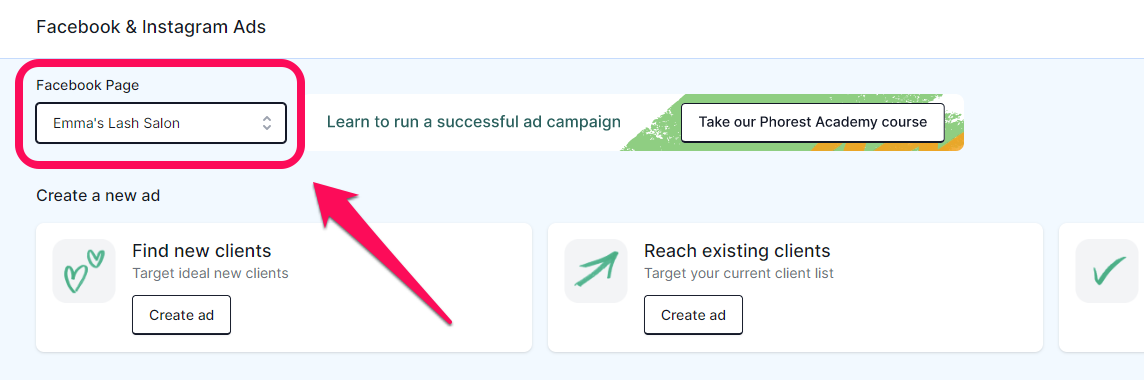The width and height of the screenshot is (1144, 380).
Task: Click the Facebook Page field label
Action: click(x=88, y=85)
